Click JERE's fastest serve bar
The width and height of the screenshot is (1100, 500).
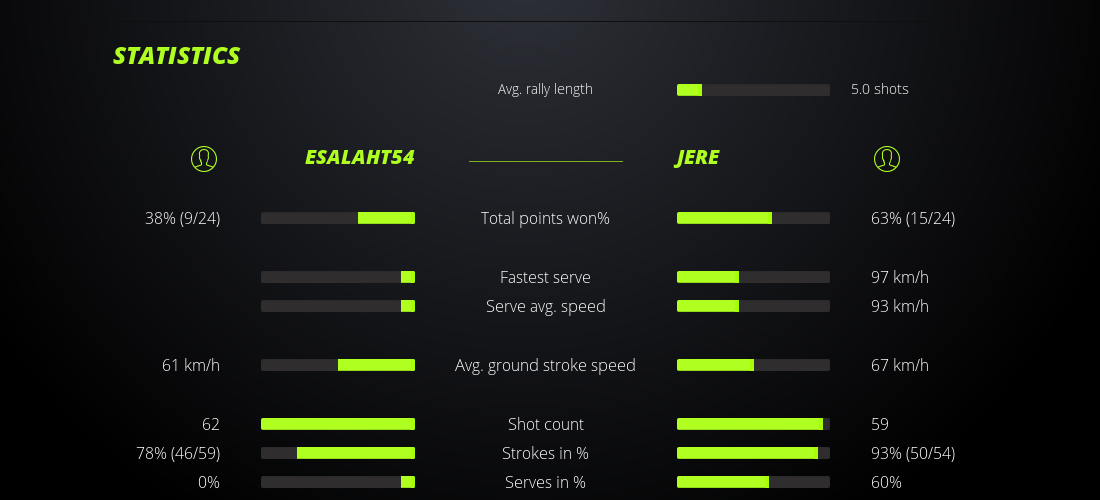(x=753, y=277)
